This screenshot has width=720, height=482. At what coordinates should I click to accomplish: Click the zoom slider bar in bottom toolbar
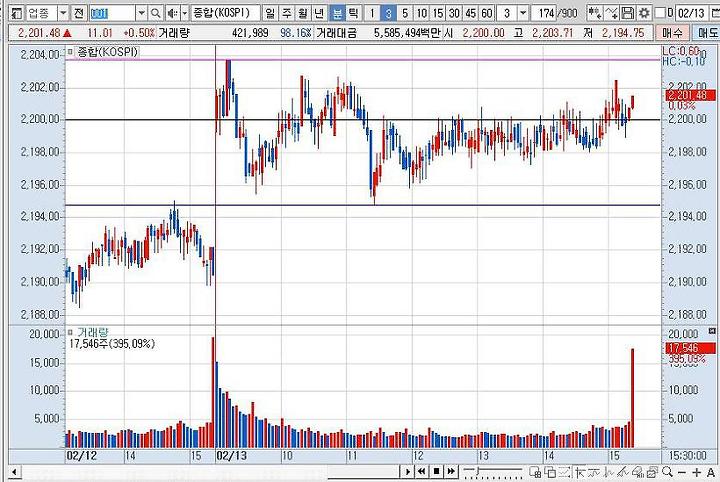493,471
